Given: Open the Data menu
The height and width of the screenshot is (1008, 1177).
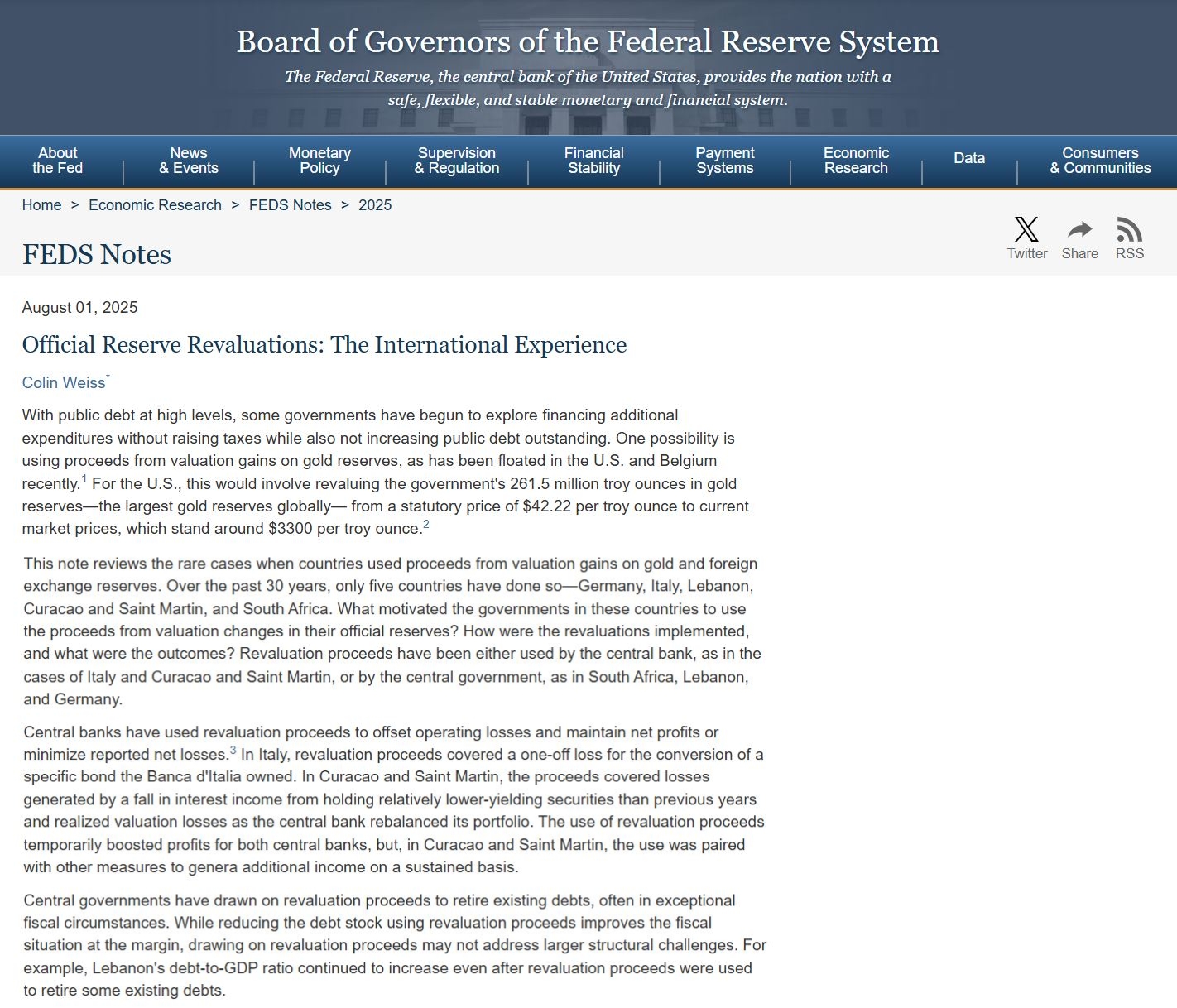Looking at the screenshot, I should click(969, 158).
